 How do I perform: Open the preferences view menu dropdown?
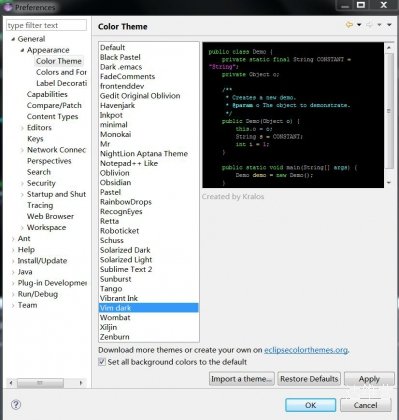coord(389,25)
